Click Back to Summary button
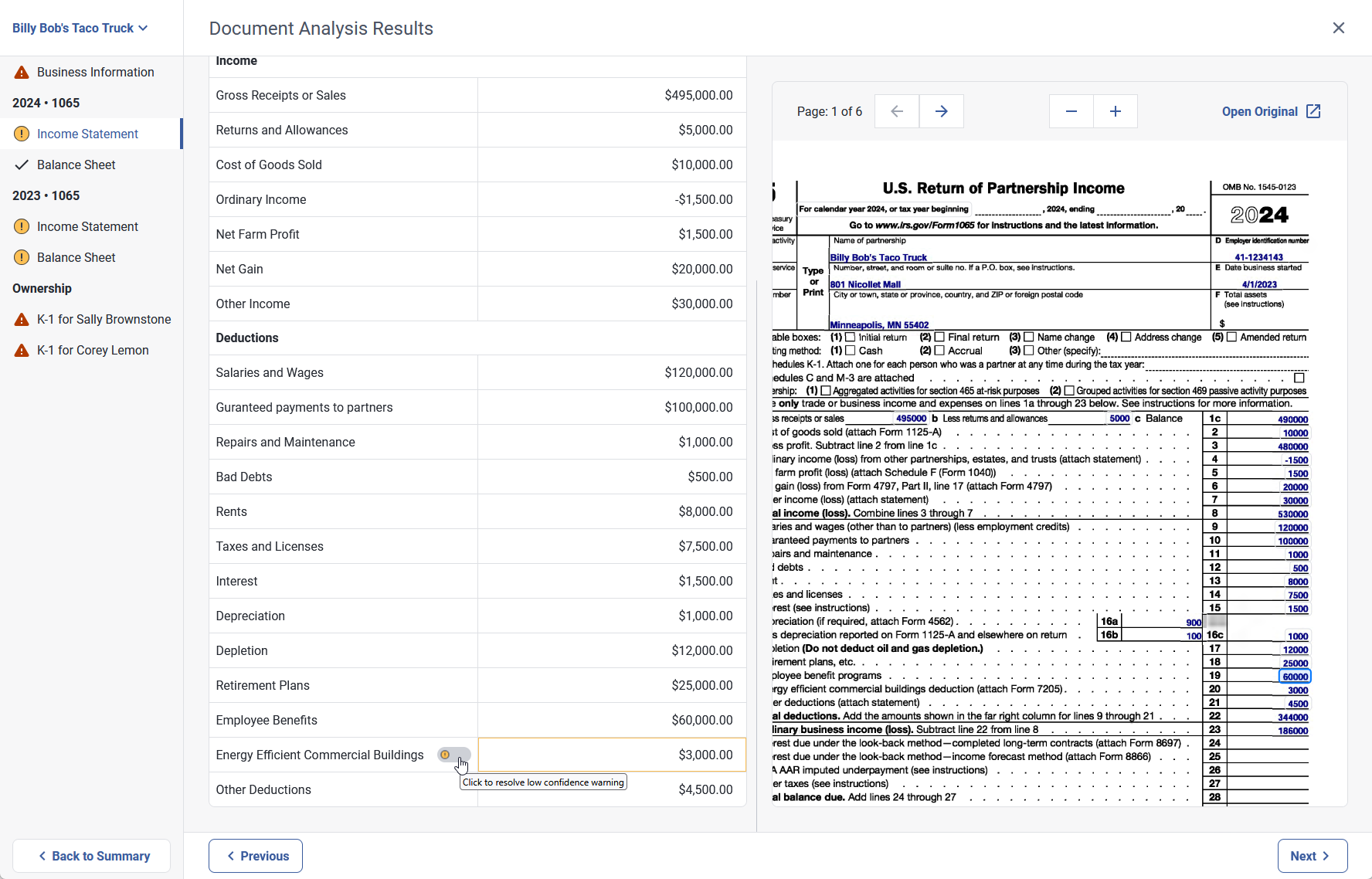The width and height of the screenshot is (1372, 879). (x=91, y=856)
